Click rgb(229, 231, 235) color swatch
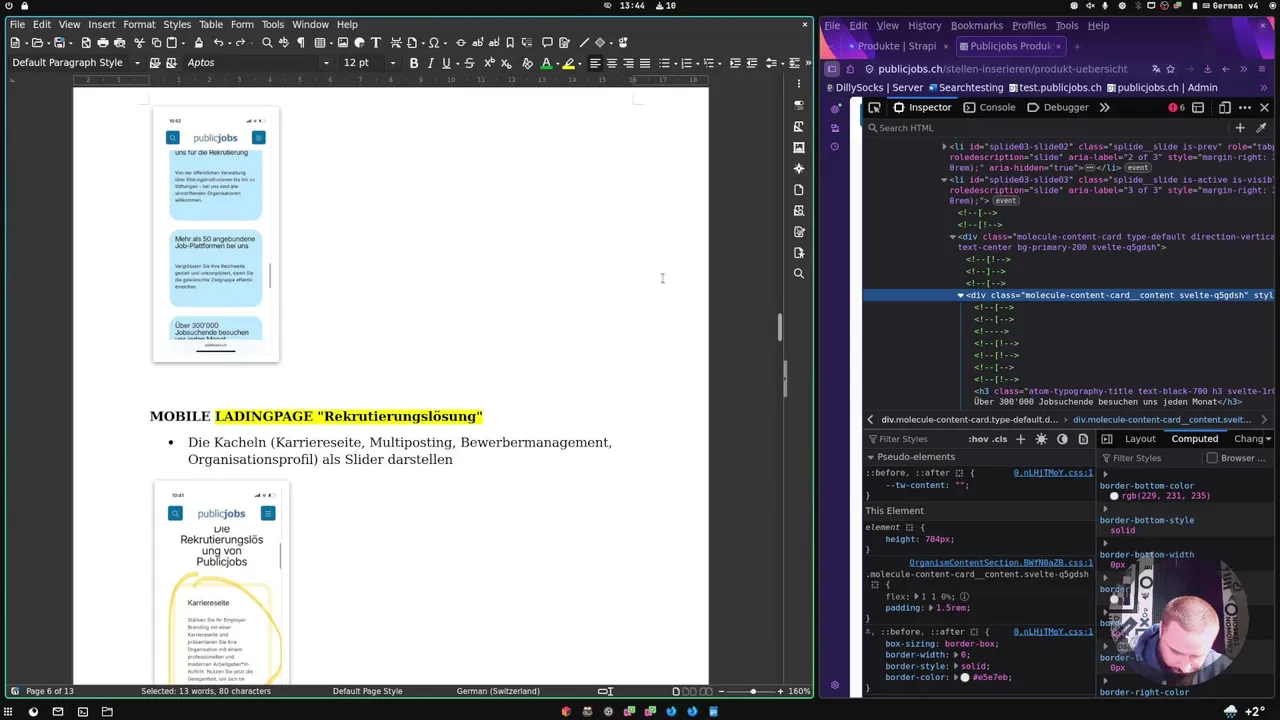Image resolution: width=1280 pixels, height=720 pixels. [1114, 496]
